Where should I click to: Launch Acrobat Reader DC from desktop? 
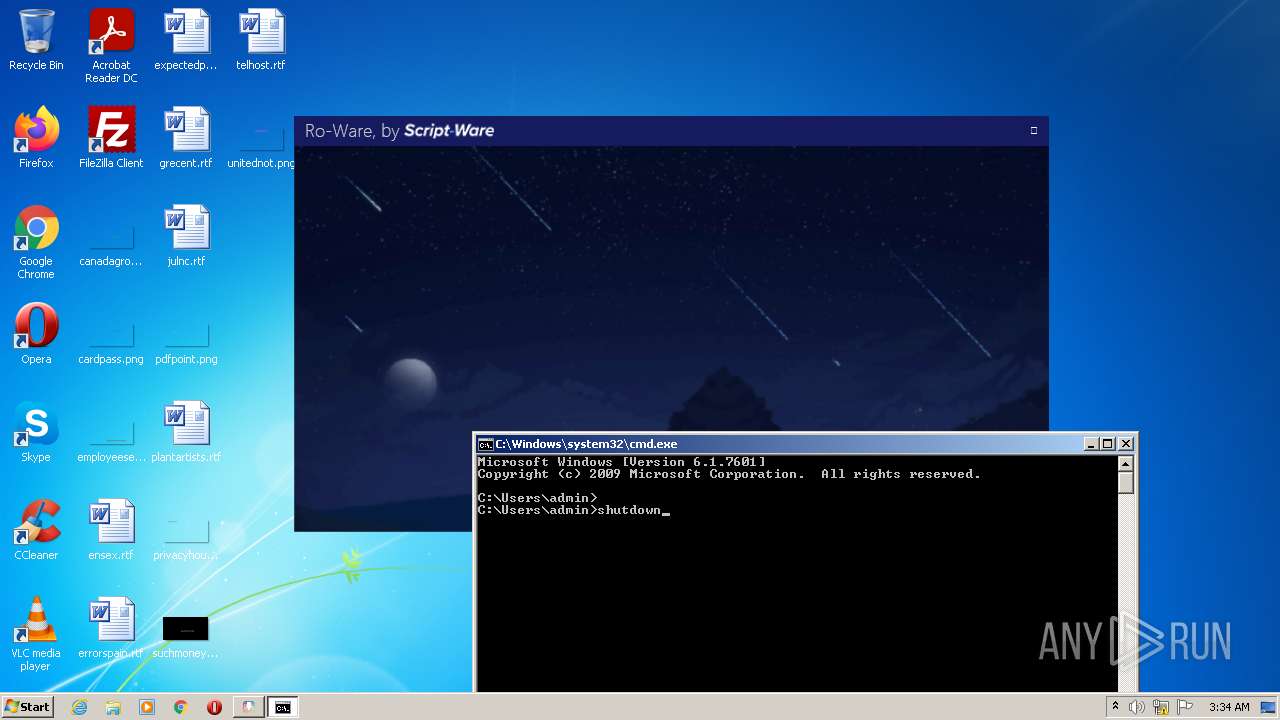[x=111, y=46]
